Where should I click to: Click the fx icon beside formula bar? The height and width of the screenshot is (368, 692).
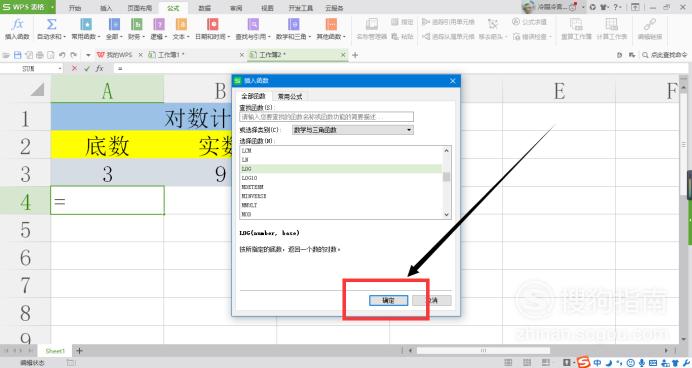[x=100, y=68]
